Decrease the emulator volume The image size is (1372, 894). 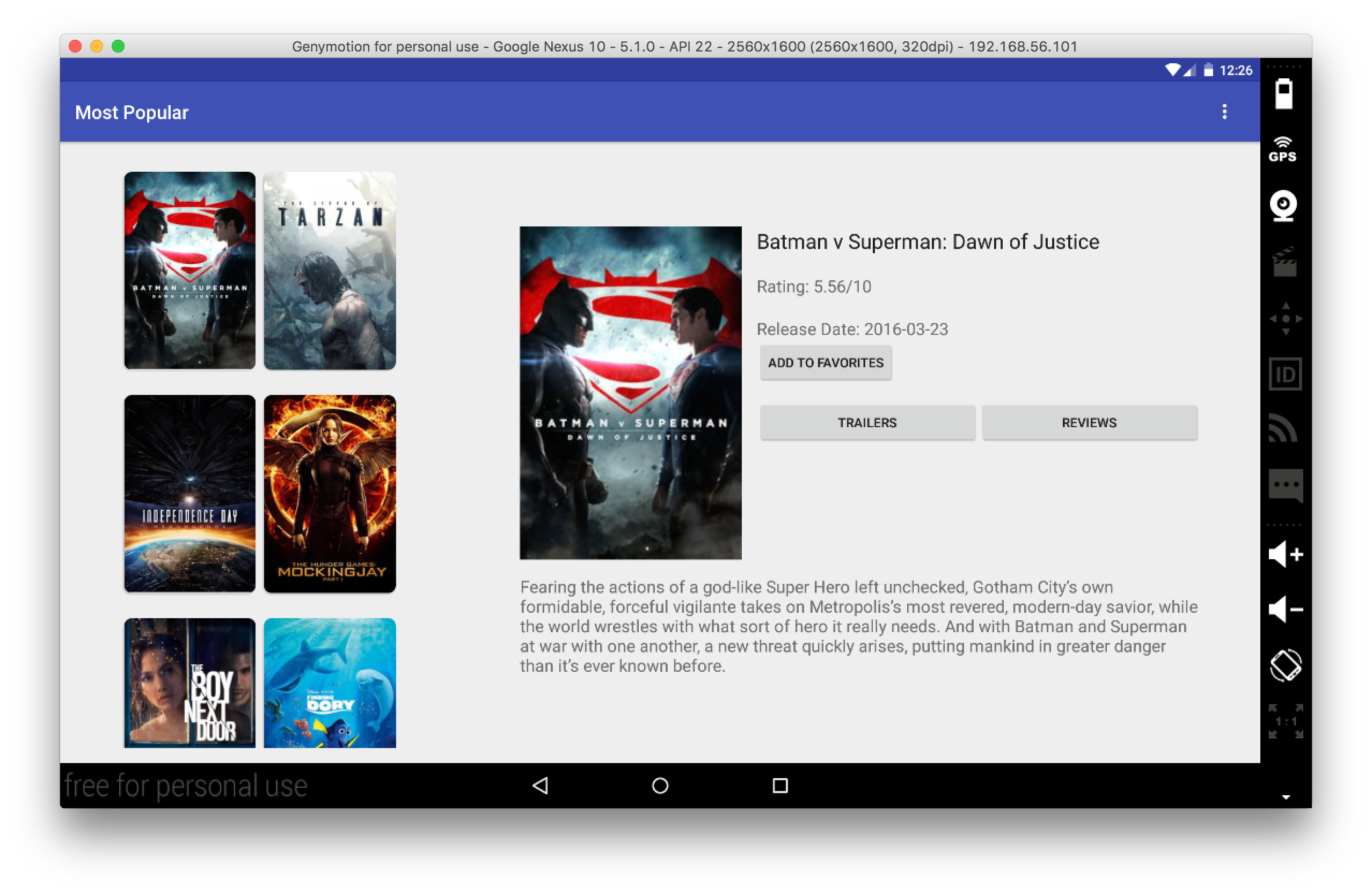[1285, 609]
